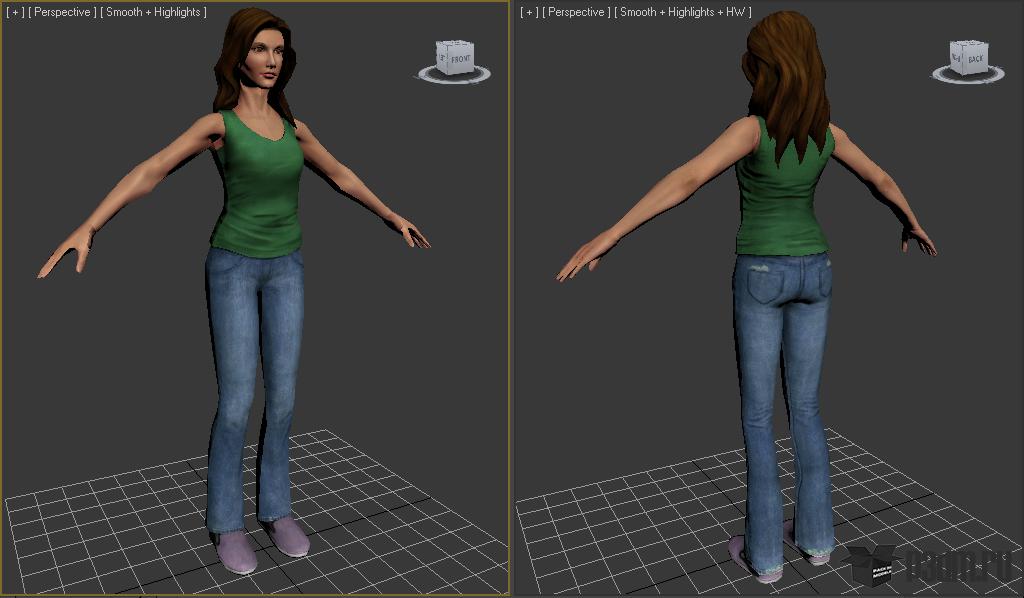
Task: Select the green tank top in the front view
Action: (x=257, y=190)
